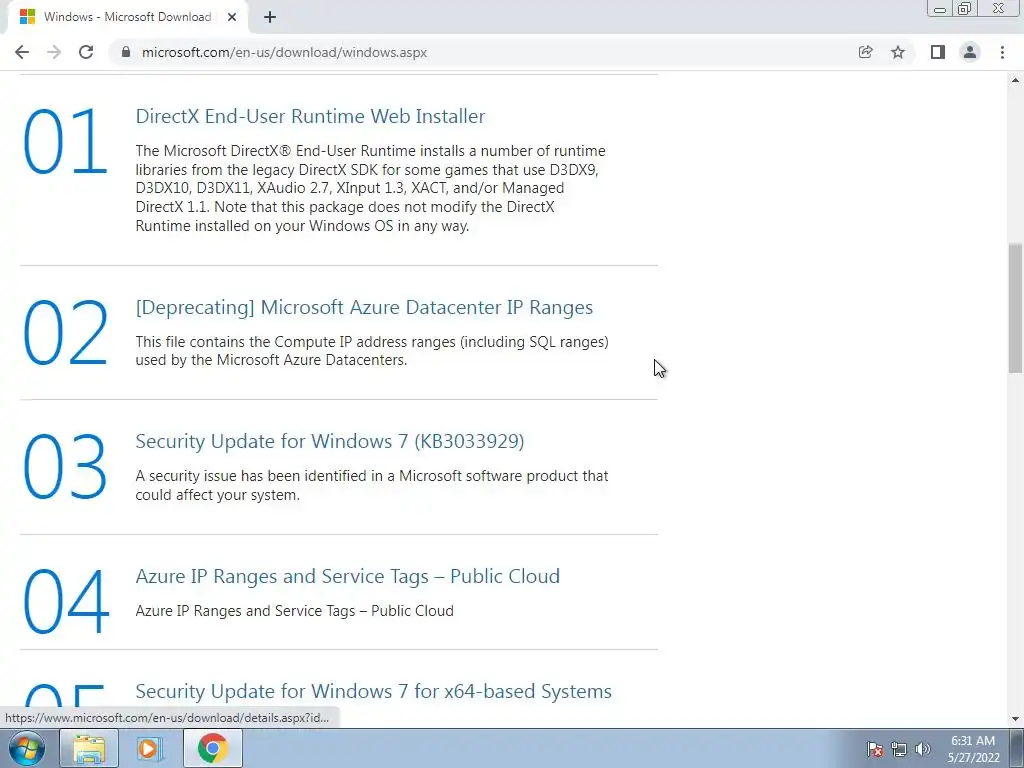The image size is (1024, 768).
Task: Reload the Microsoft download page
Action: click(86, 52)
